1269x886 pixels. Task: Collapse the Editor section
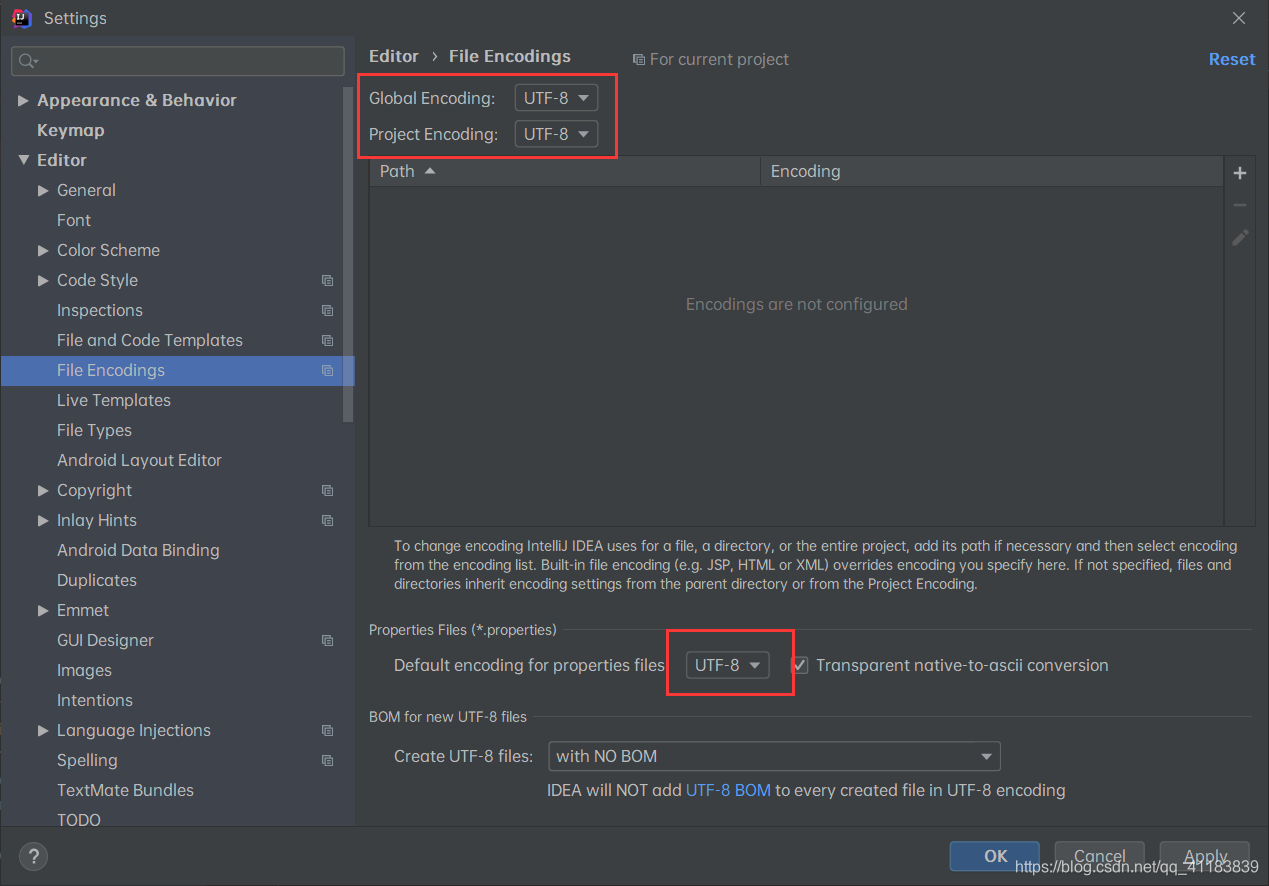(x=23, y=160)
